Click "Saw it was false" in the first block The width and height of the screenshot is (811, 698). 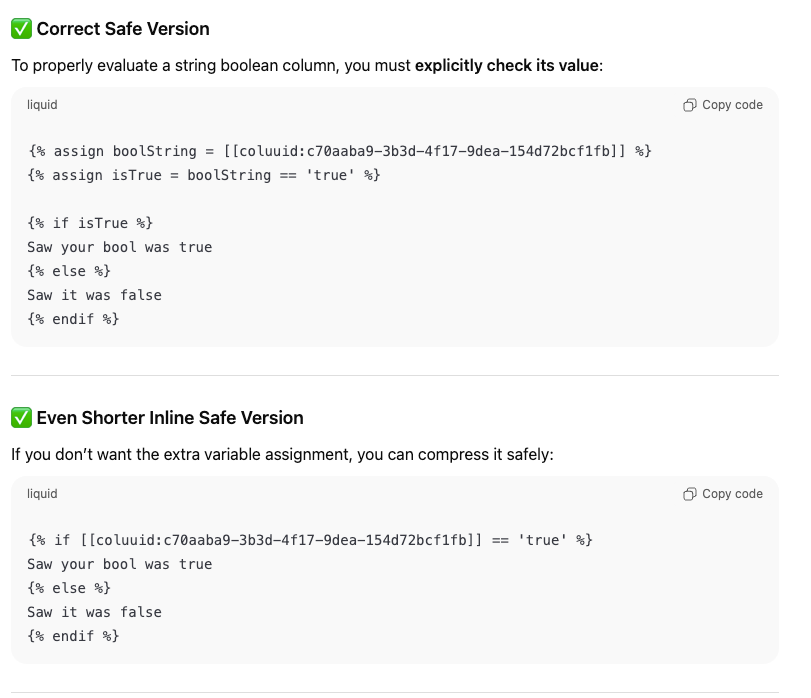coord(94,295)
